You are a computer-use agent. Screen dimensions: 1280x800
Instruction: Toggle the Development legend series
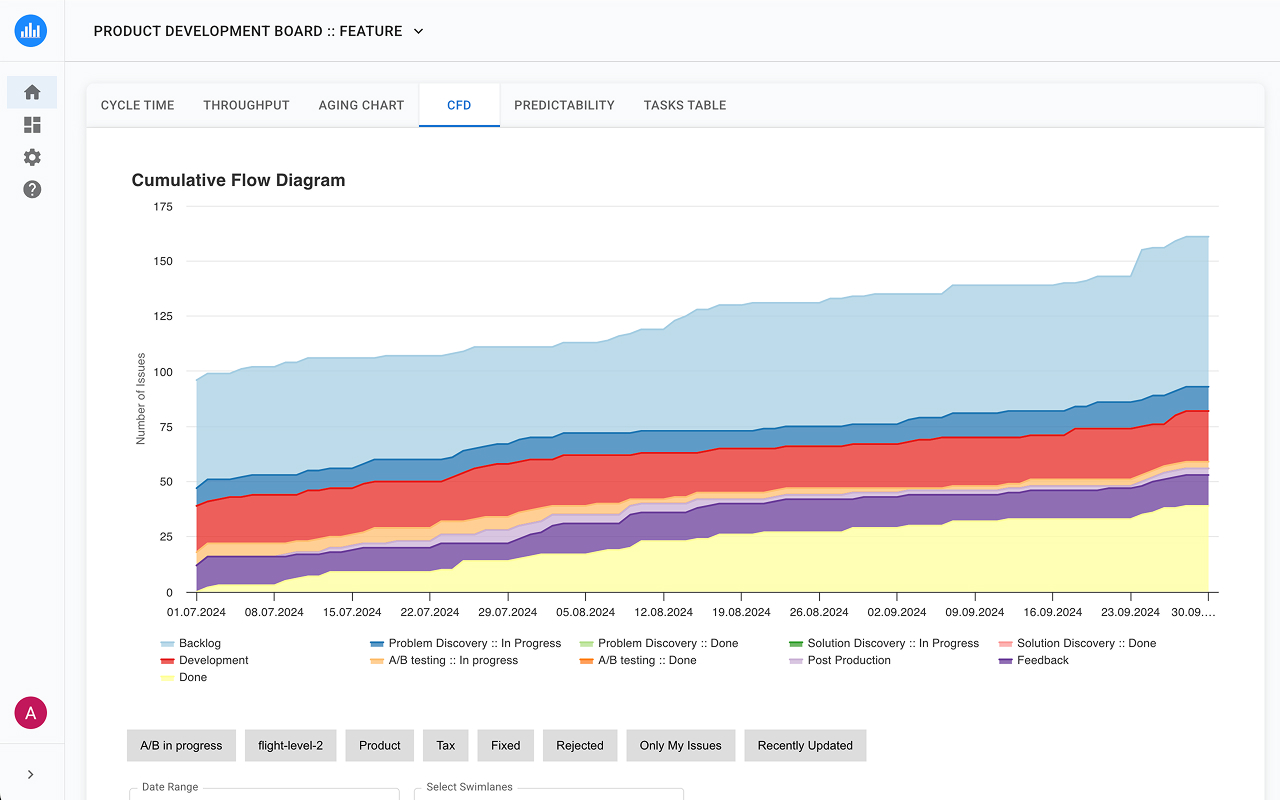[x=205, y=660]
